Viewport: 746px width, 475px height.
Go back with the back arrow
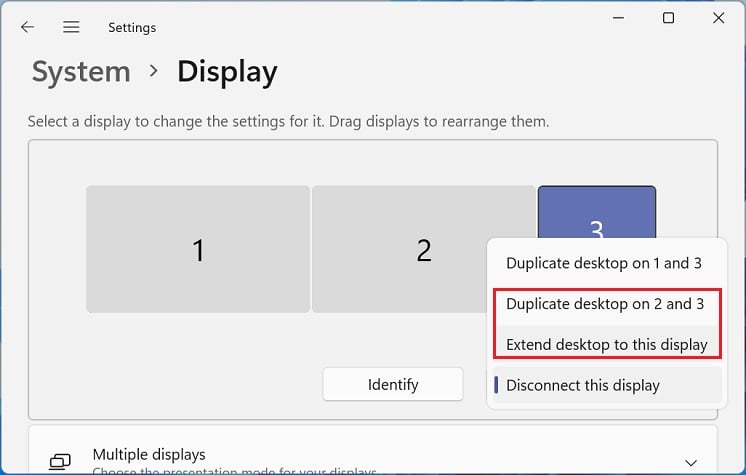(x=28, y=27)
